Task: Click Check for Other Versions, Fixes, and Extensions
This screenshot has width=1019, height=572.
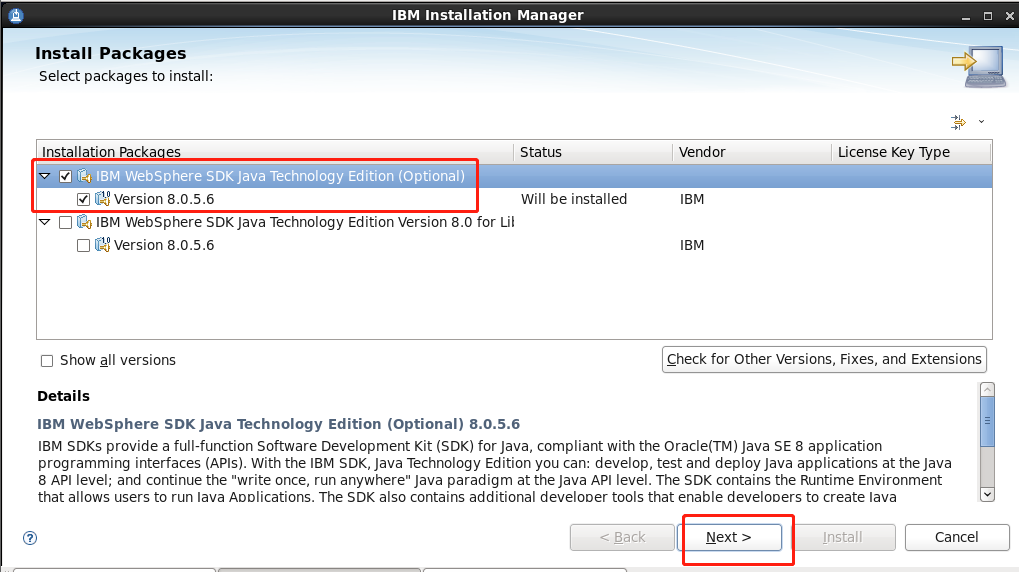Action: tap(824, 359)
